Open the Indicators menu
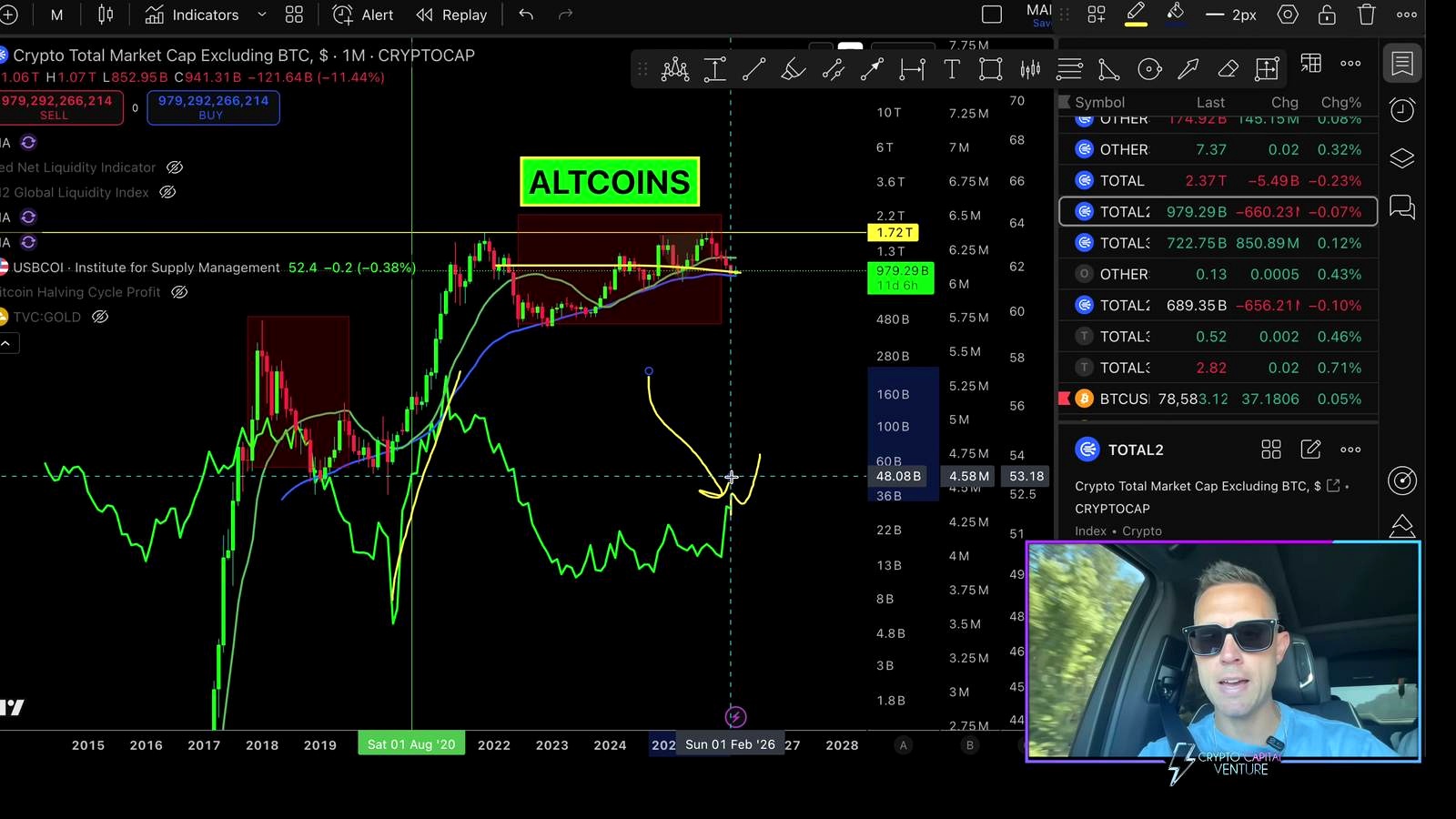The width and height of the screenshot is (1456, 819). pyautogui.click(x=192, y=15)
